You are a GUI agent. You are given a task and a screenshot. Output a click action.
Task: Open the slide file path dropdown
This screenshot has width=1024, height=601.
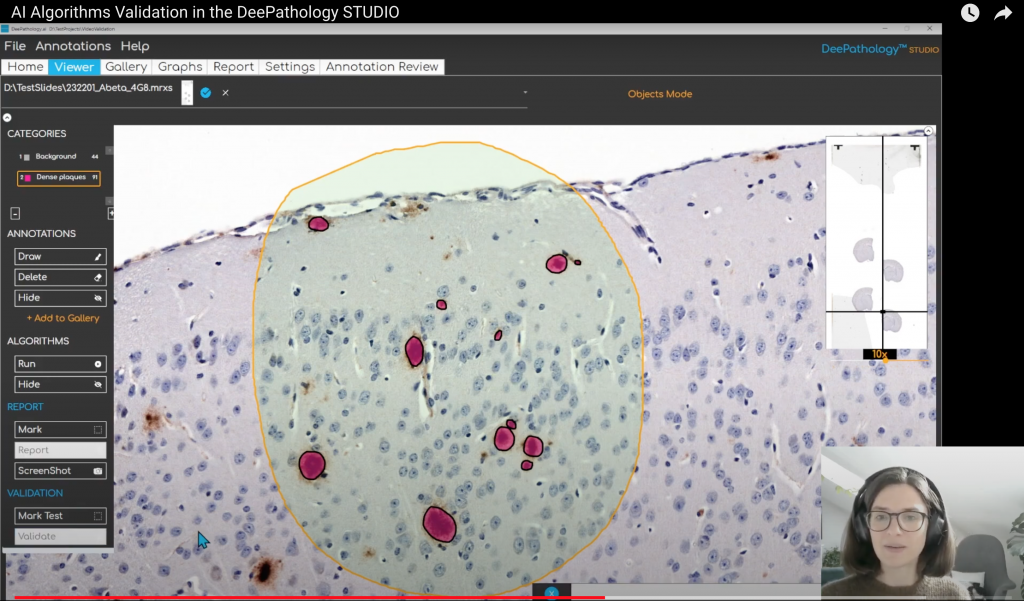[525, 93]
